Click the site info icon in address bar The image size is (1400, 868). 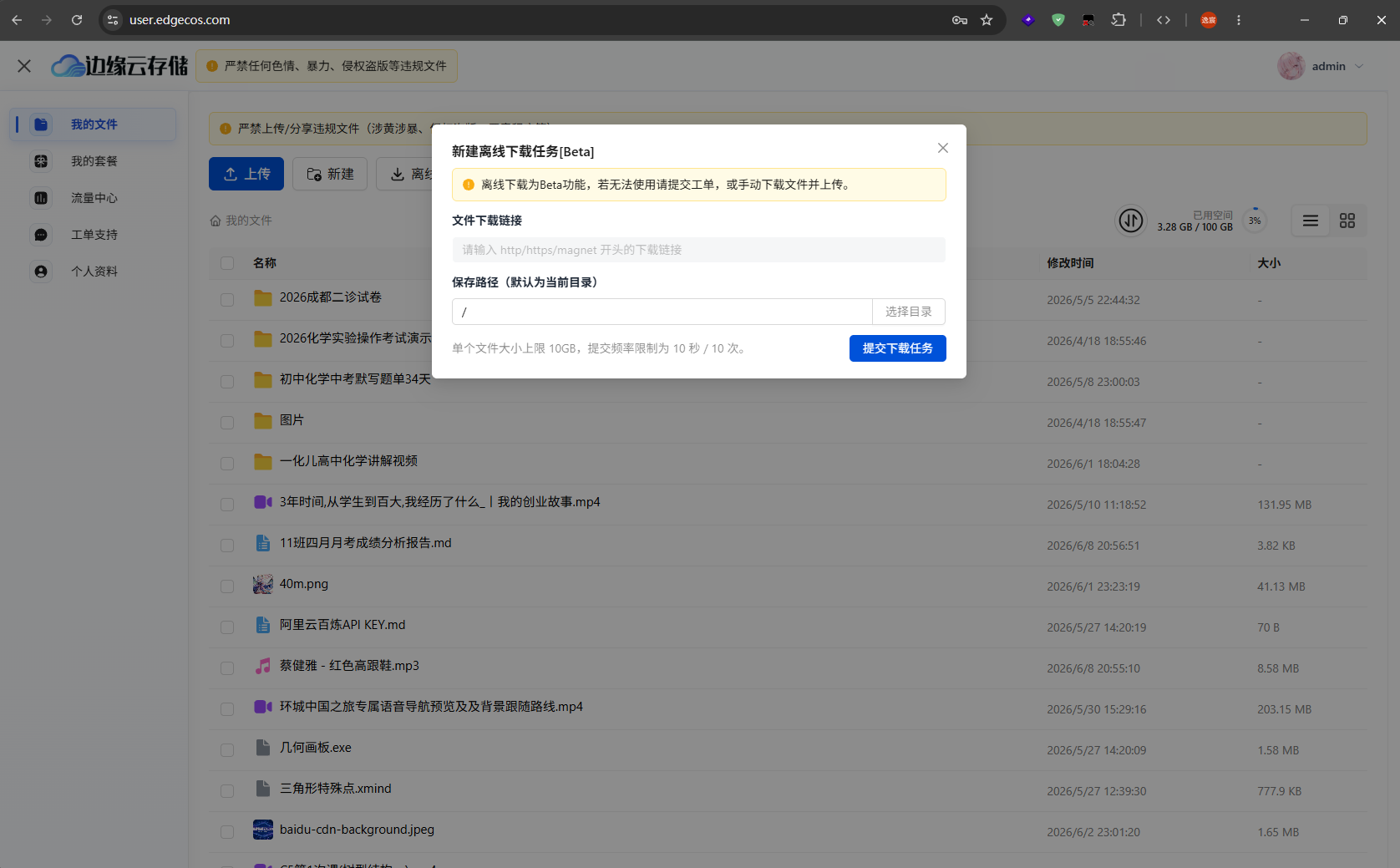tap(113, 20)
